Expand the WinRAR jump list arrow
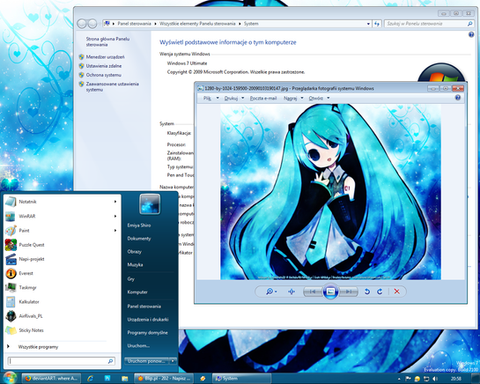This screenshot has width=480, height=384. point(115,216)
